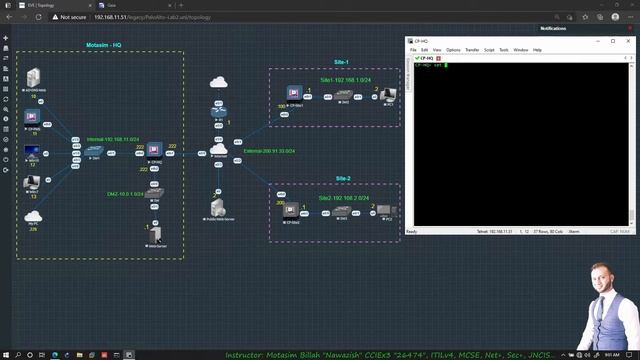The height and width of the screenshot is (360, 640).
Task: Select the DMZ switch node
Action: tap(154, 193)
